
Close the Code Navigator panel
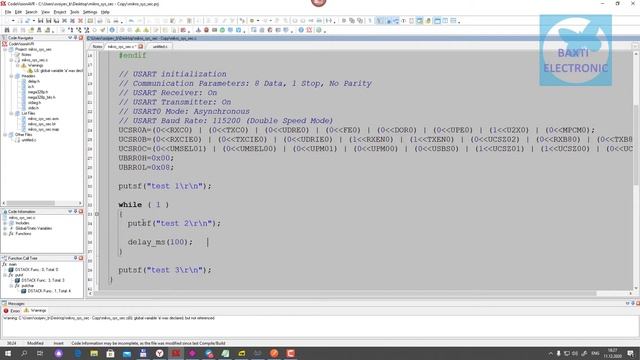click(x=81, y=38)
